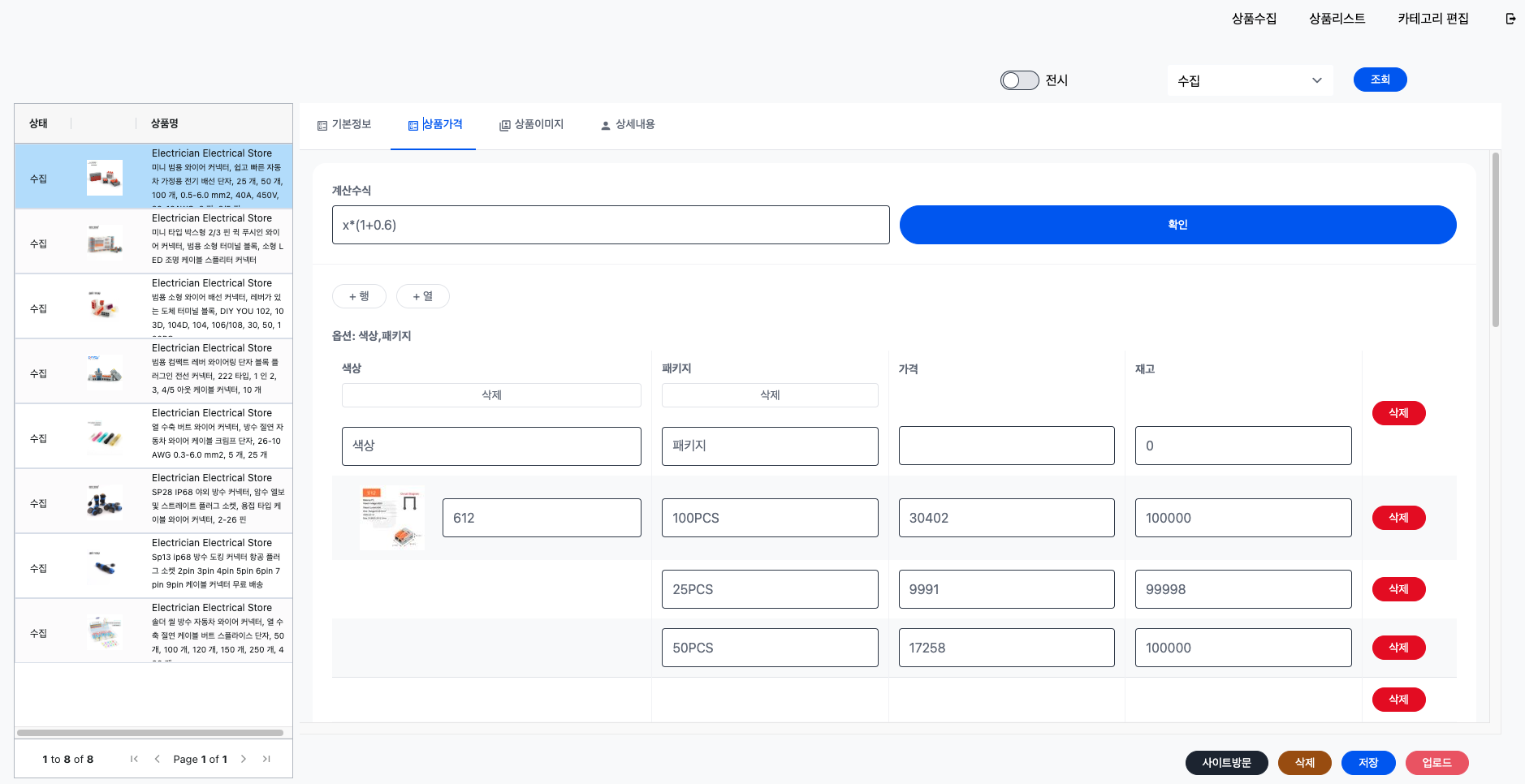
Task: Jump to first page arrow
Action: [134, 759]
